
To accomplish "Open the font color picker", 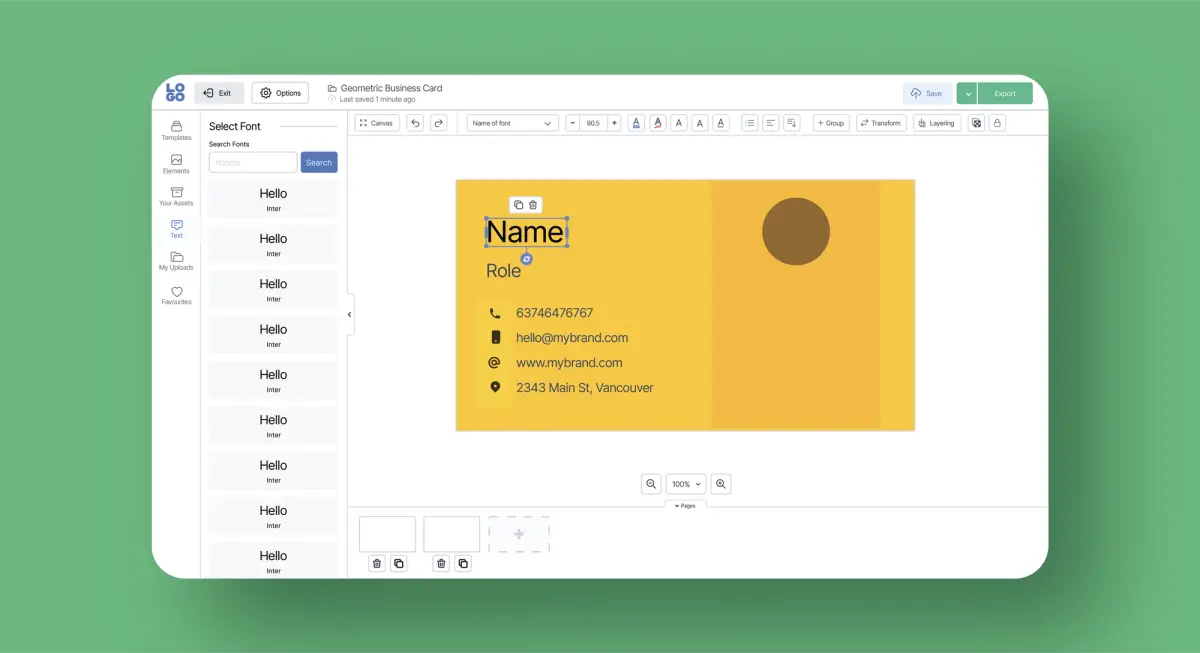I will pyautogui.click(x=636, y=122).
